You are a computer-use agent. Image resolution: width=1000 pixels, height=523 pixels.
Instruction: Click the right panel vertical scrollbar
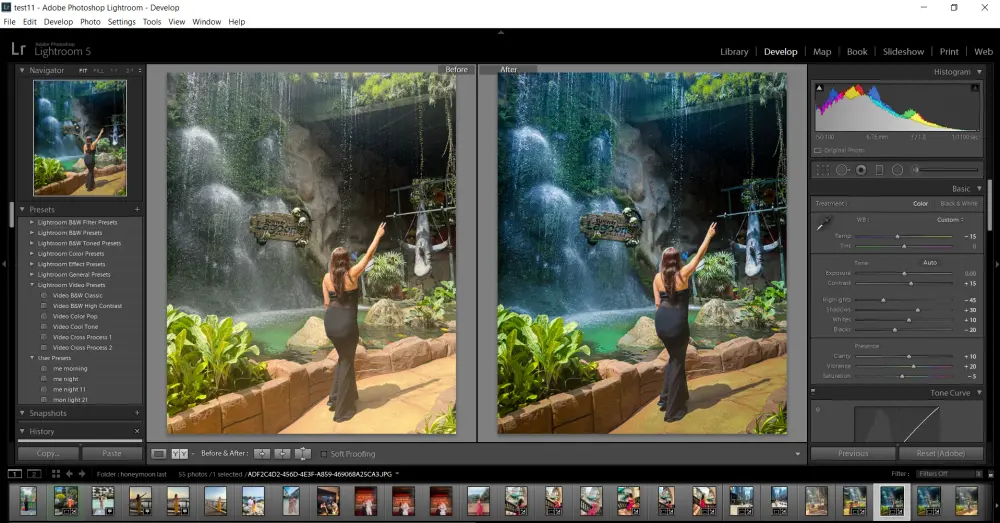point(990,204)
